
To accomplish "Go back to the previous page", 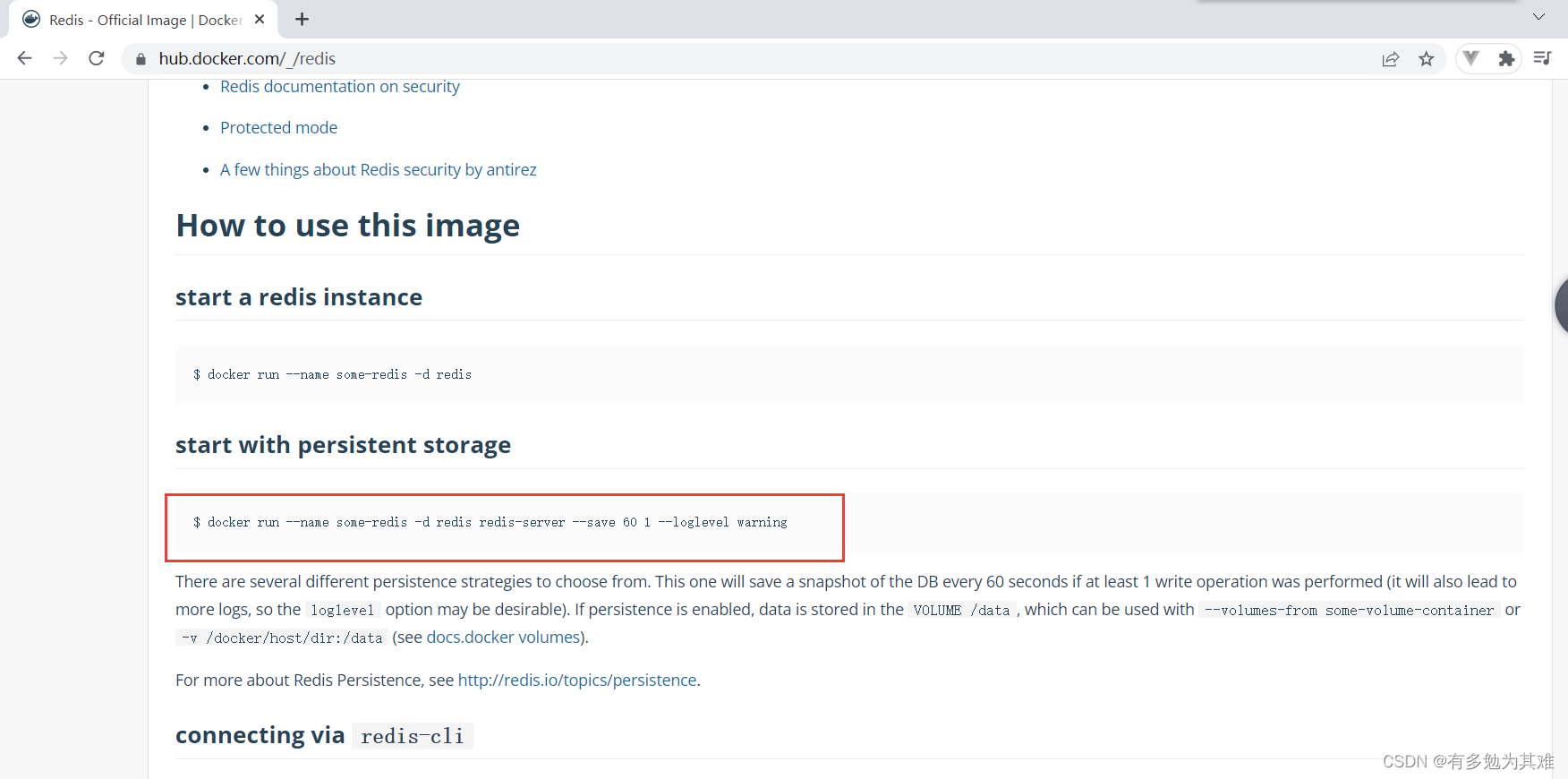I will 25,58.
